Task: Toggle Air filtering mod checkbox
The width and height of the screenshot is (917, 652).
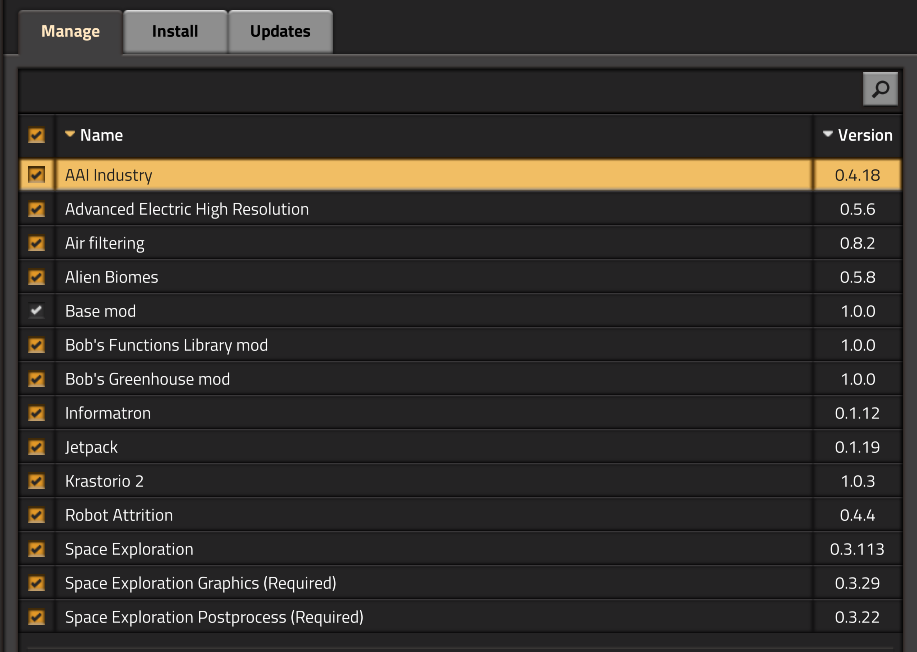Action: click(37, 243)
